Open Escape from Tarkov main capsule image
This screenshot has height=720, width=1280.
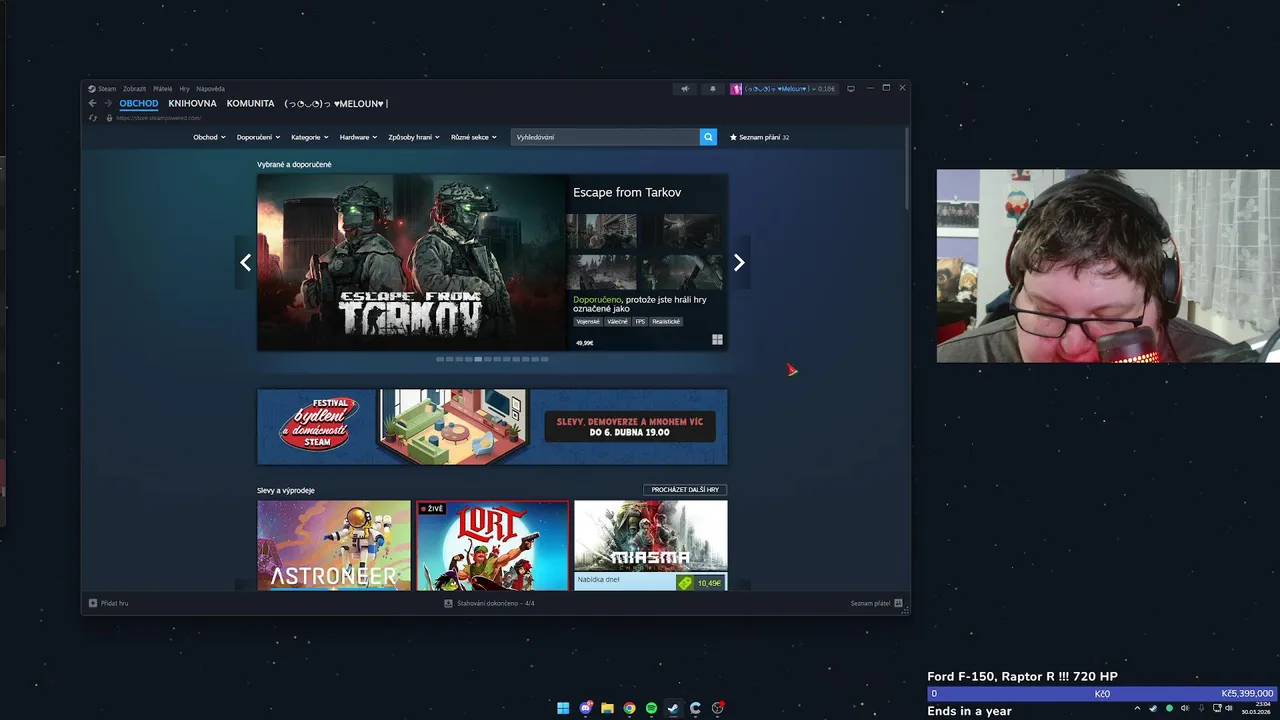tap(412, 262)
